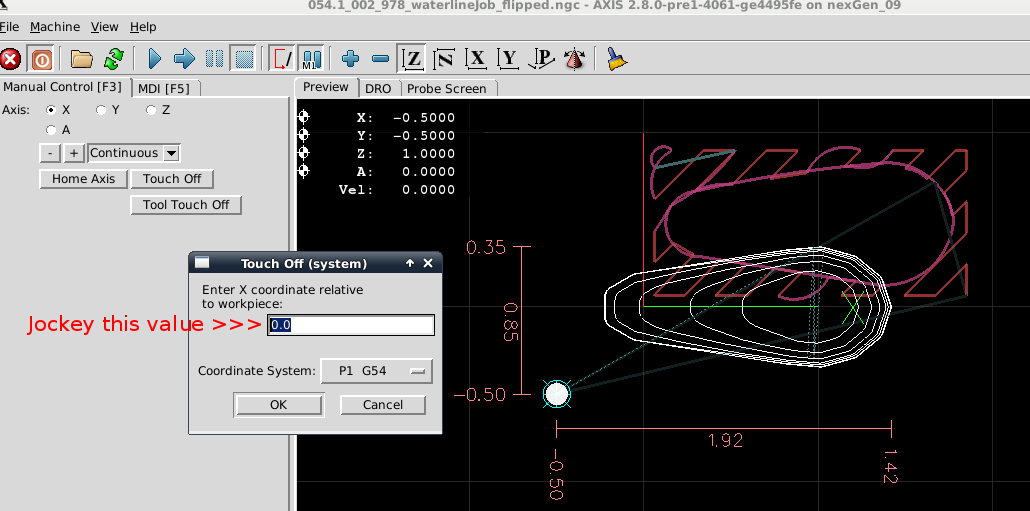Open Coordinate System P1 G54 dropdown
This screenshot has width=1030, height=511.
376,371
